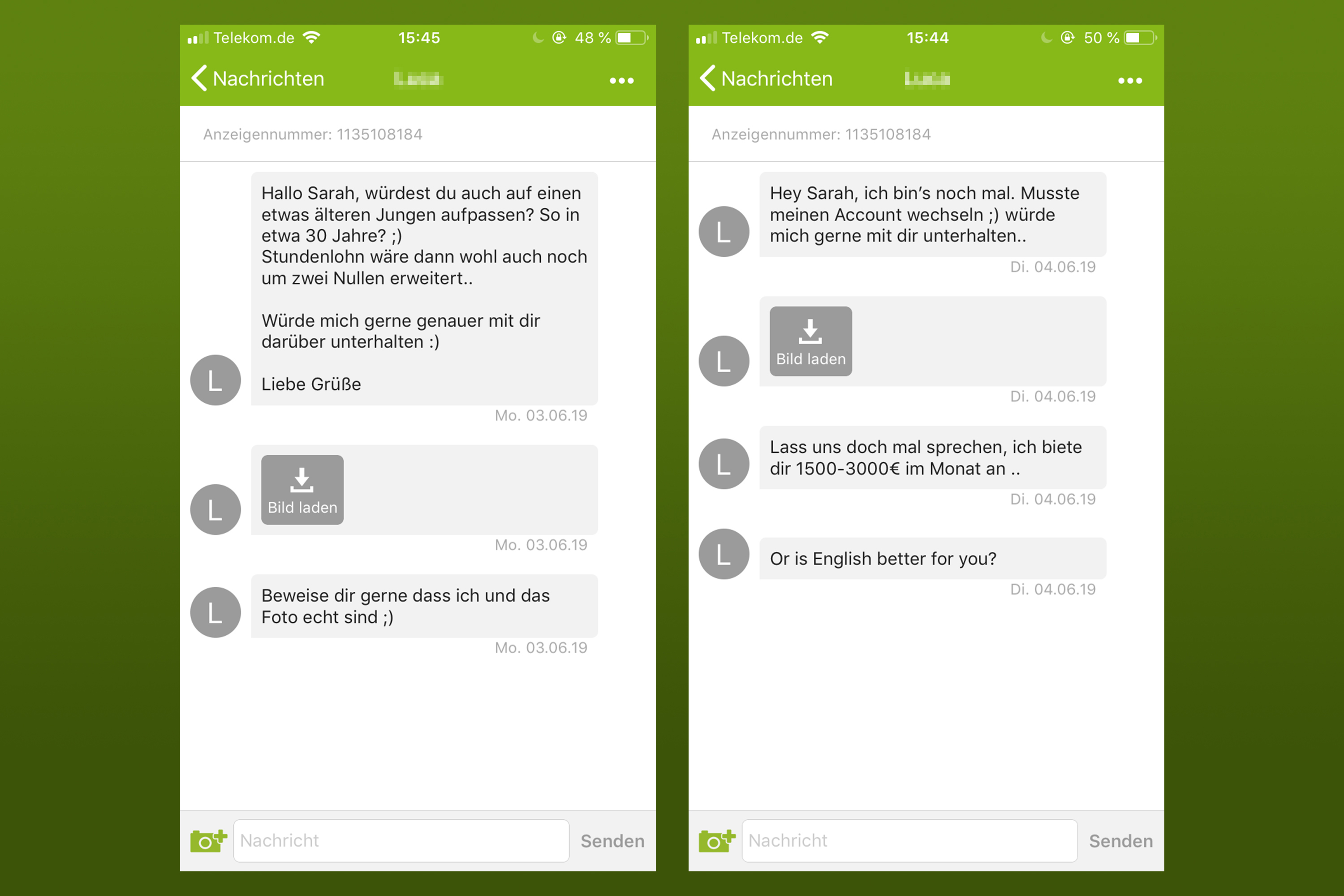Open the three-dots menu in right chat
Screen dimensions: 1344x896
[x=1130, y=81]
